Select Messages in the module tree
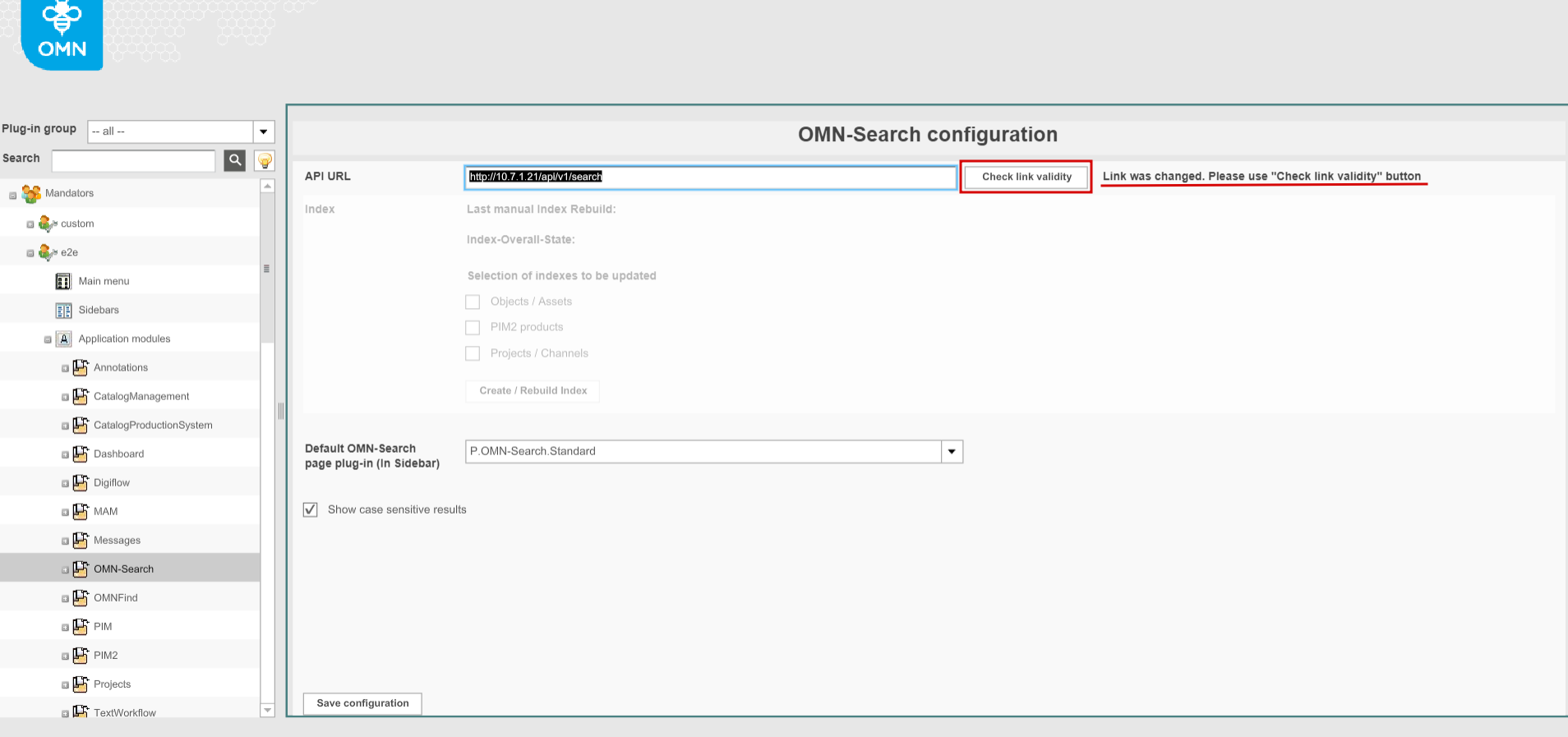This screenshot has width=1568, height=737. 117,540
